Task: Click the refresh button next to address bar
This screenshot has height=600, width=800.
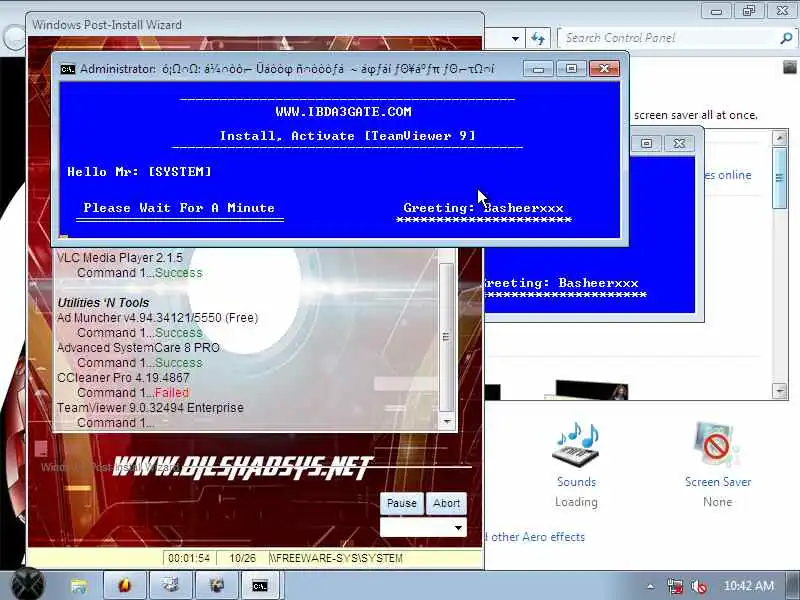Action: [x=538, y=38]
